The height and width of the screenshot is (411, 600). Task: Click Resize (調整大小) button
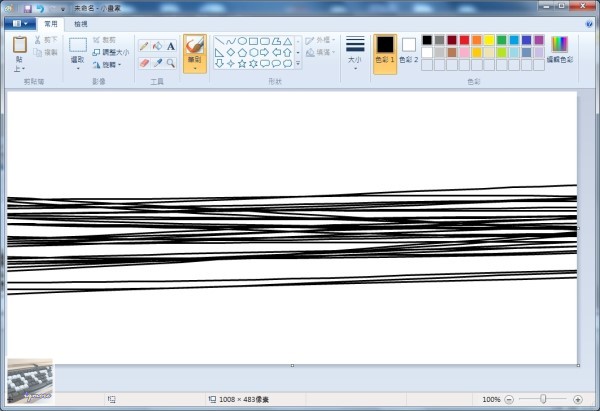point(111,52)
